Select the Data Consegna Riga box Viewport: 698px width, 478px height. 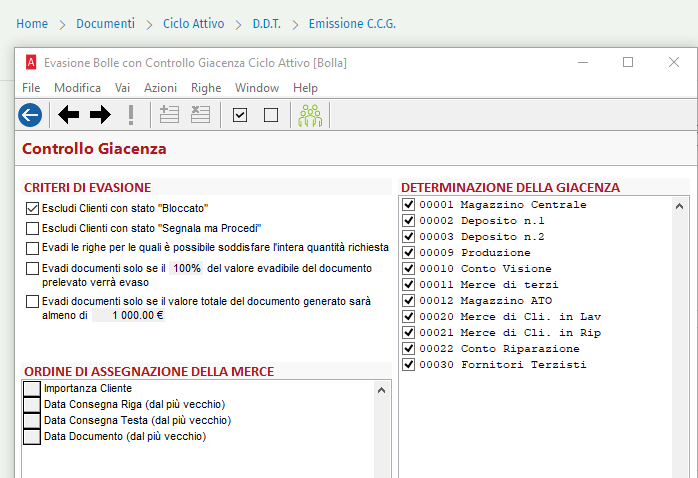[x=32, y=405]
